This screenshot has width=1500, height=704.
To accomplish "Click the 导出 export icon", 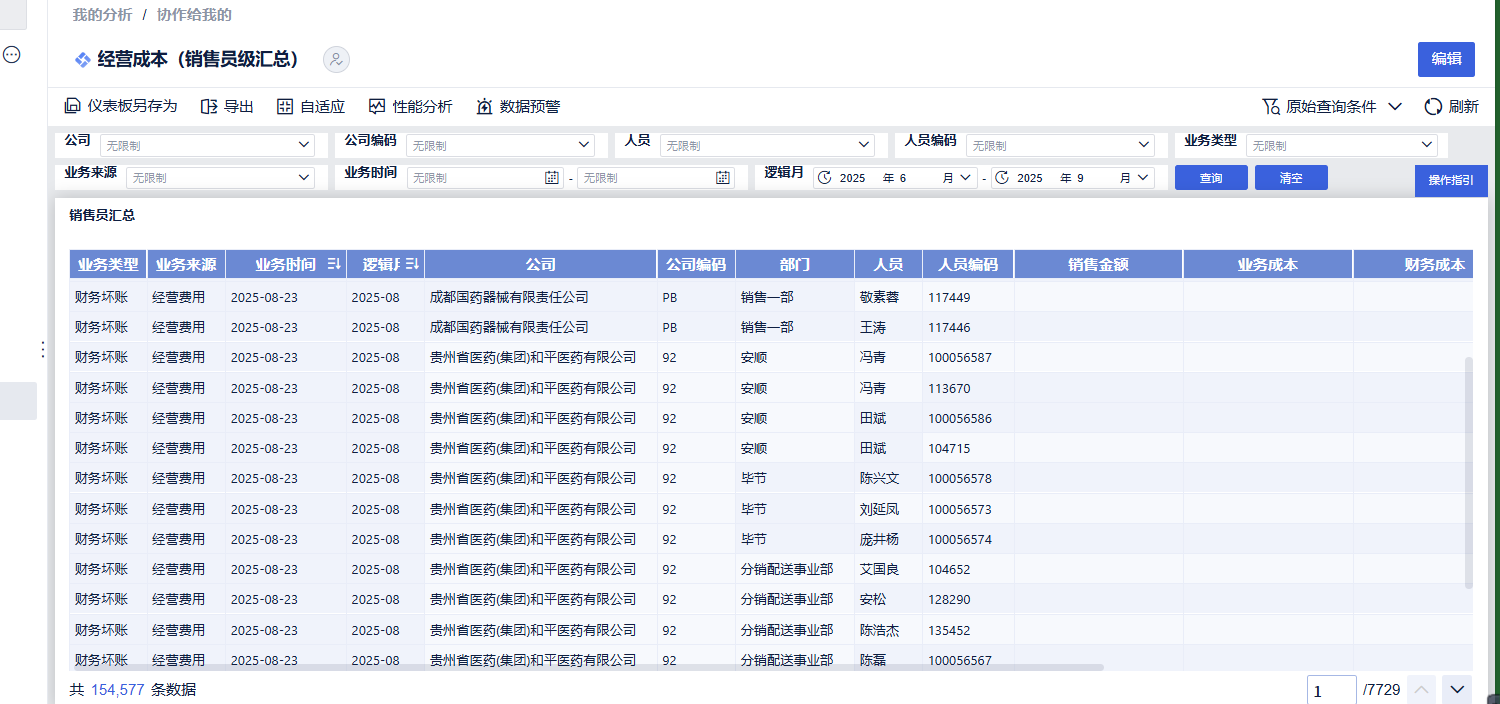I will click(209, 106).
